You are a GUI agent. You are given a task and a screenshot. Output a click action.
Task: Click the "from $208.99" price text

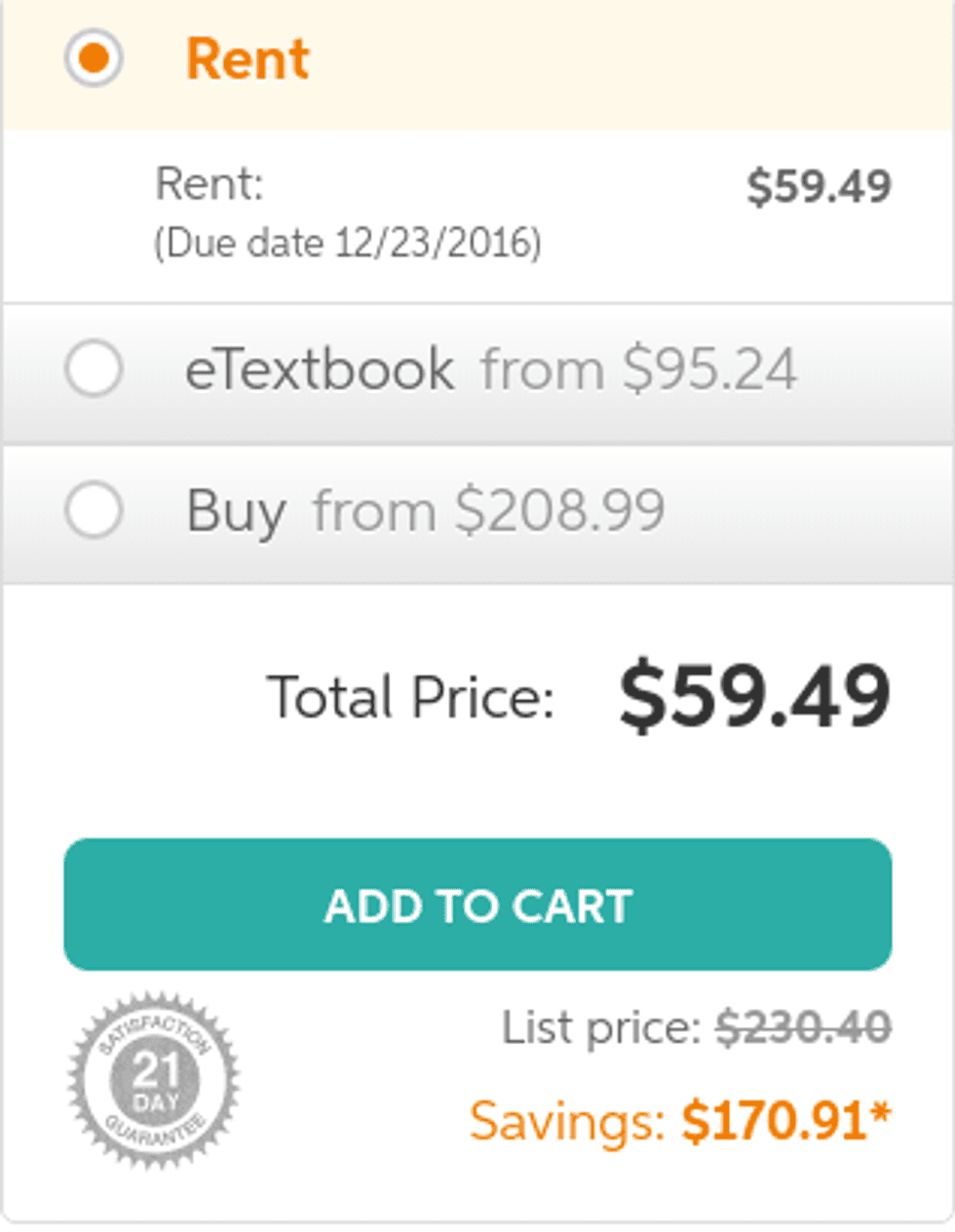click(x=488, y=511)
